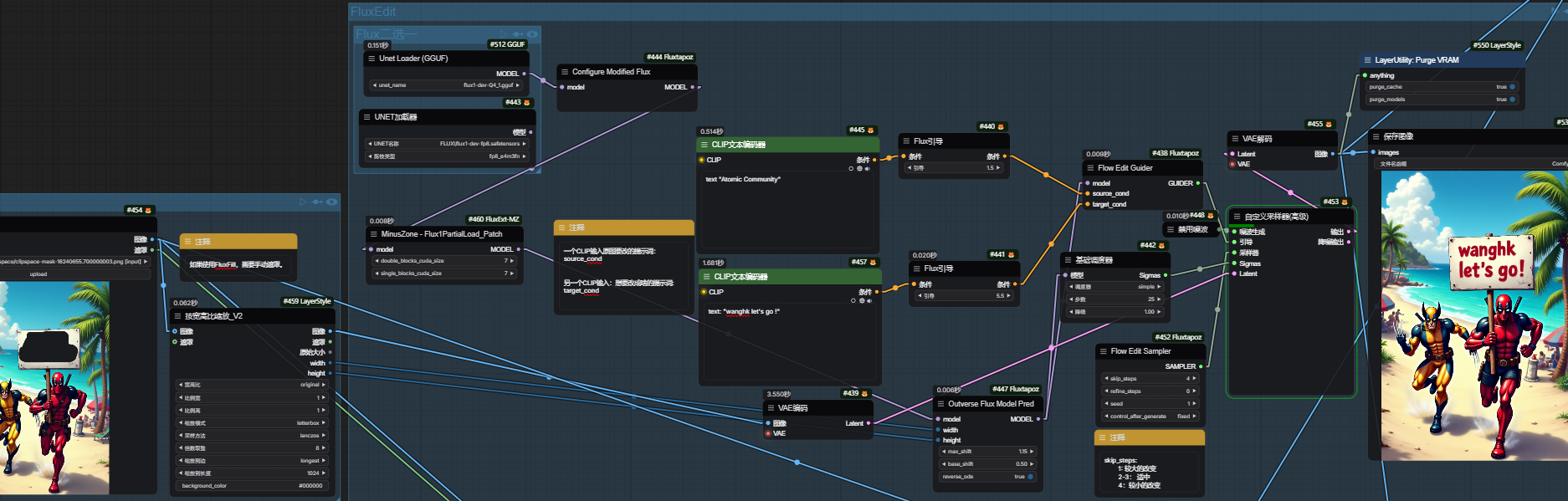
Task: Click the background_color #000000 field
Action: pos(252,486)
